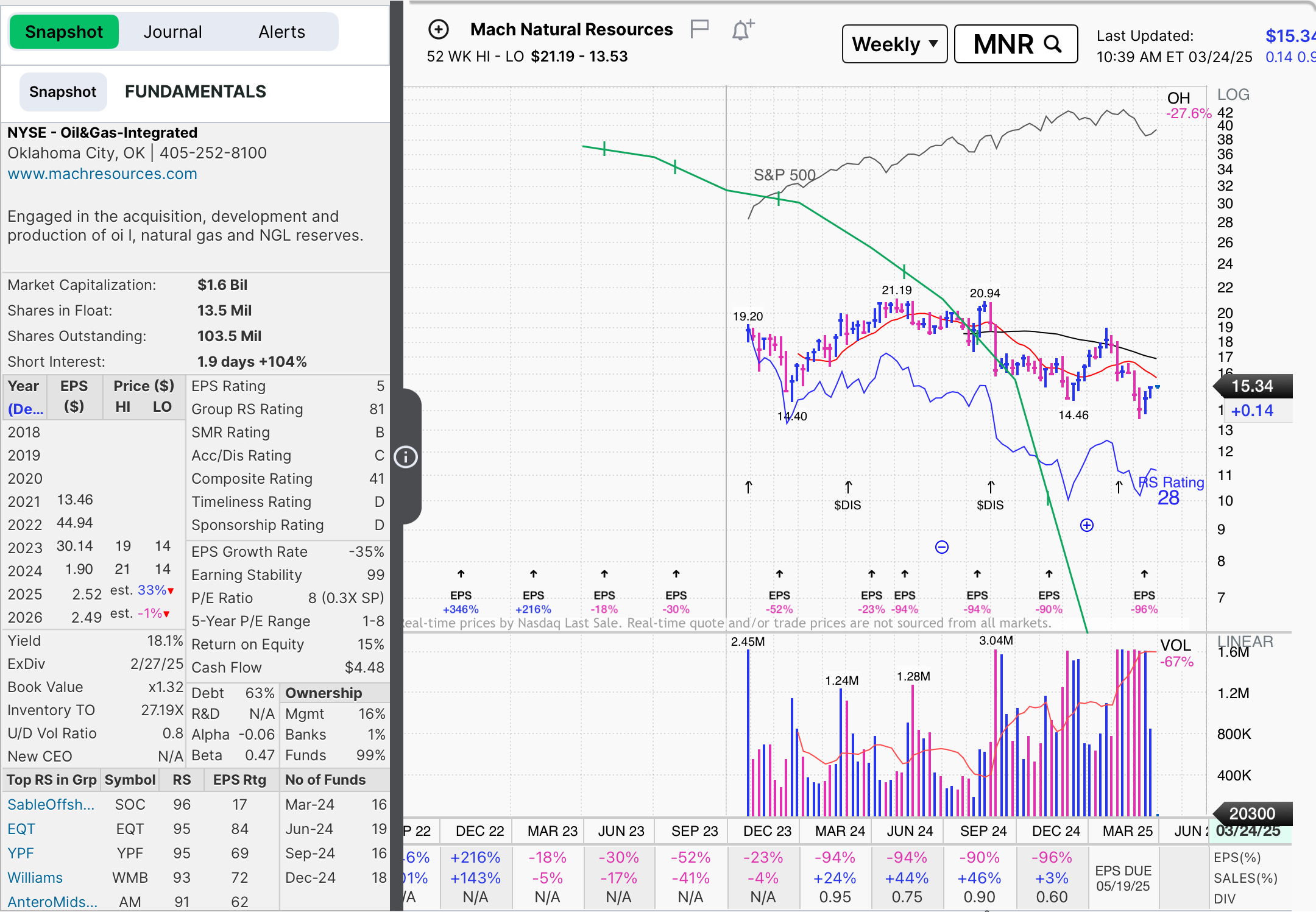Flag Mach Natural Resources with flag icon
Screen dimensions: 1316x912
[x=699, y=29]
